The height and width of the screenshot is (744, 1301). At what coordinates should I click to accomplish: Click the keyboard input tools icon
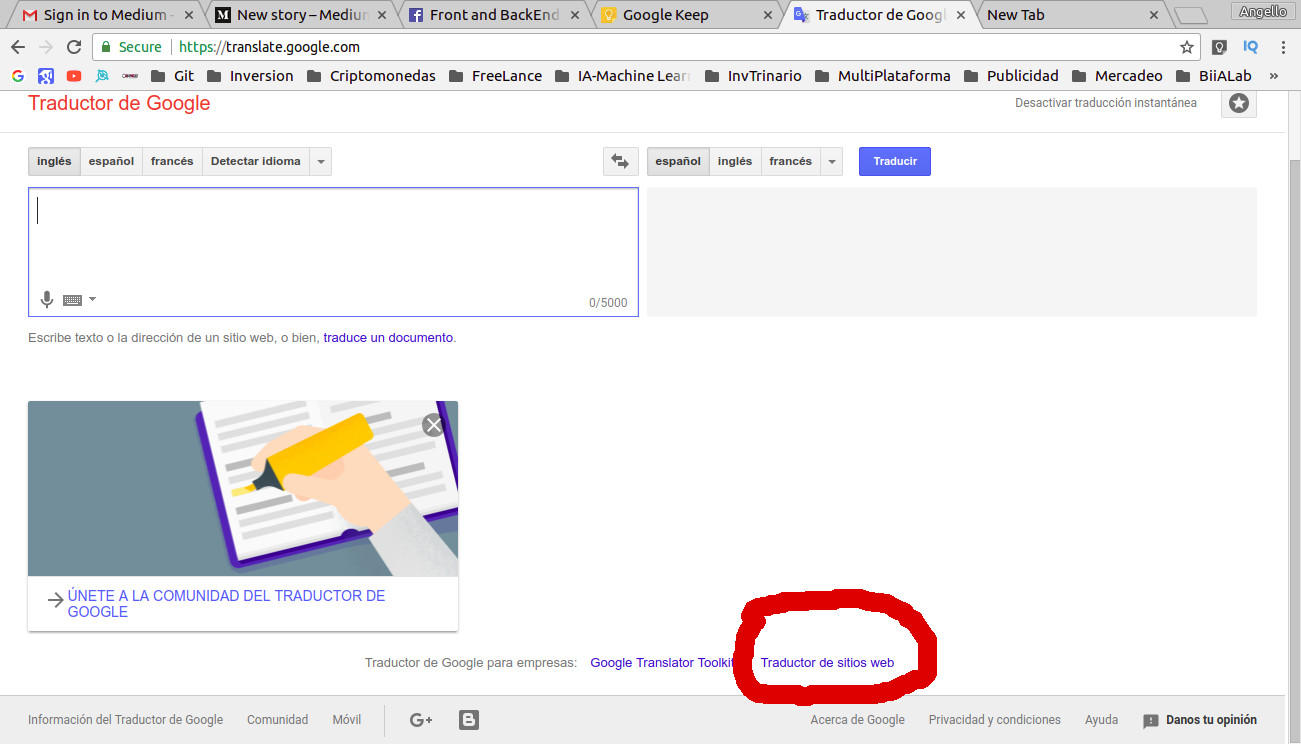click(72, 299)
